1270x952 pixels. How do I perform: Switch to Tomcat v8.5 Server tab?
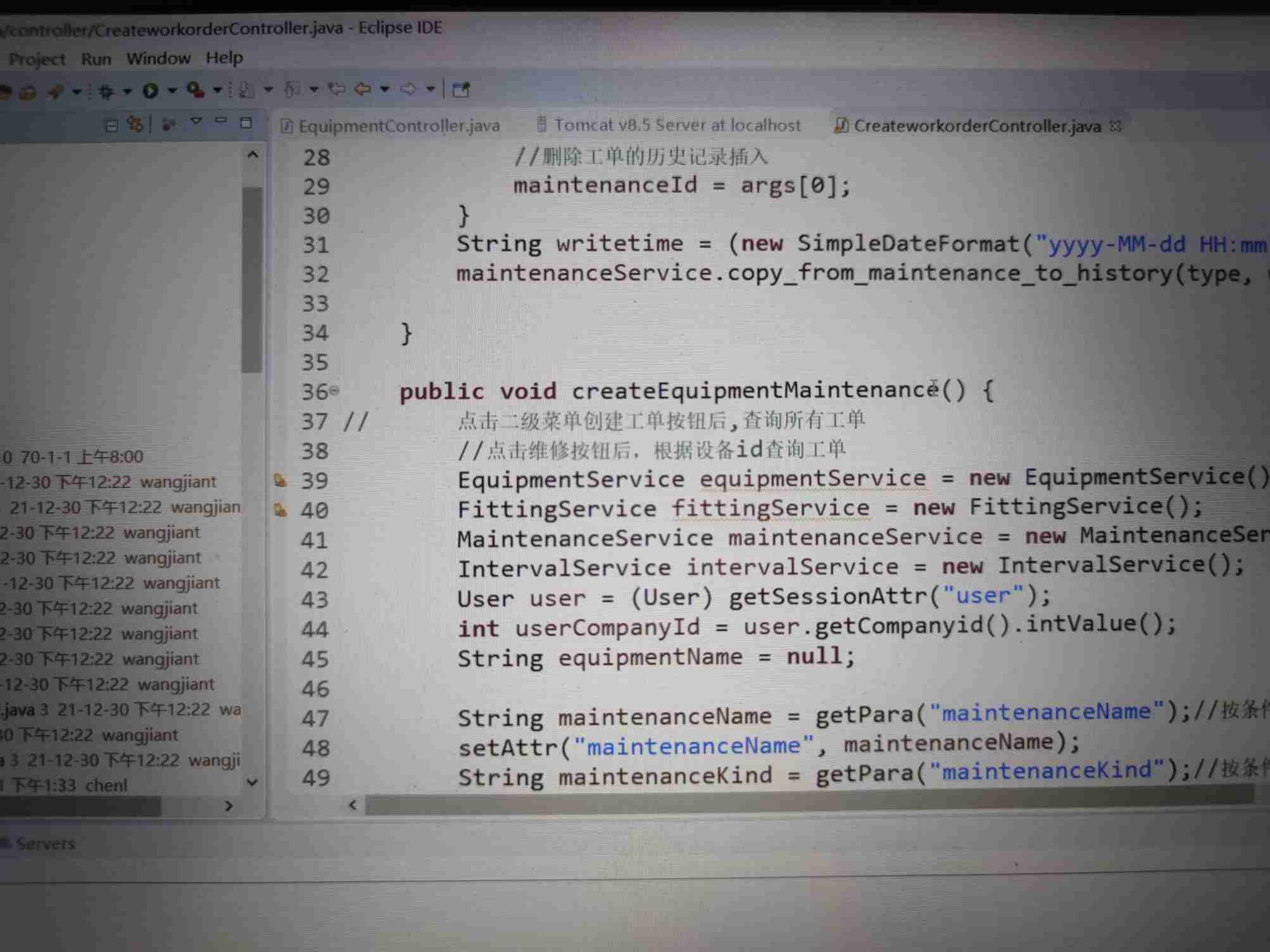click(x=677, y=125)
